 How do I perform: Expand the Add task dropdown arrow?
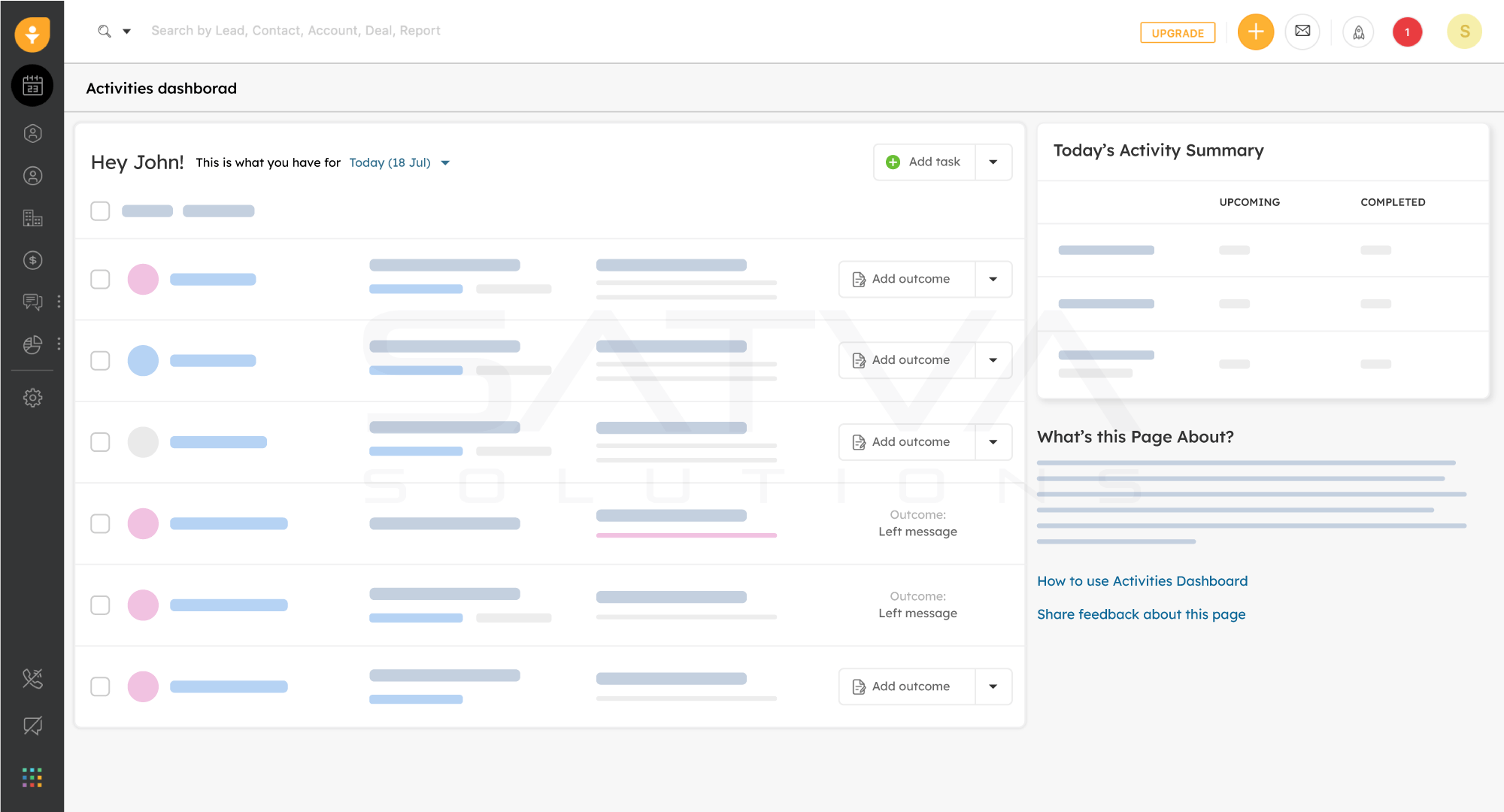point(993,162)
